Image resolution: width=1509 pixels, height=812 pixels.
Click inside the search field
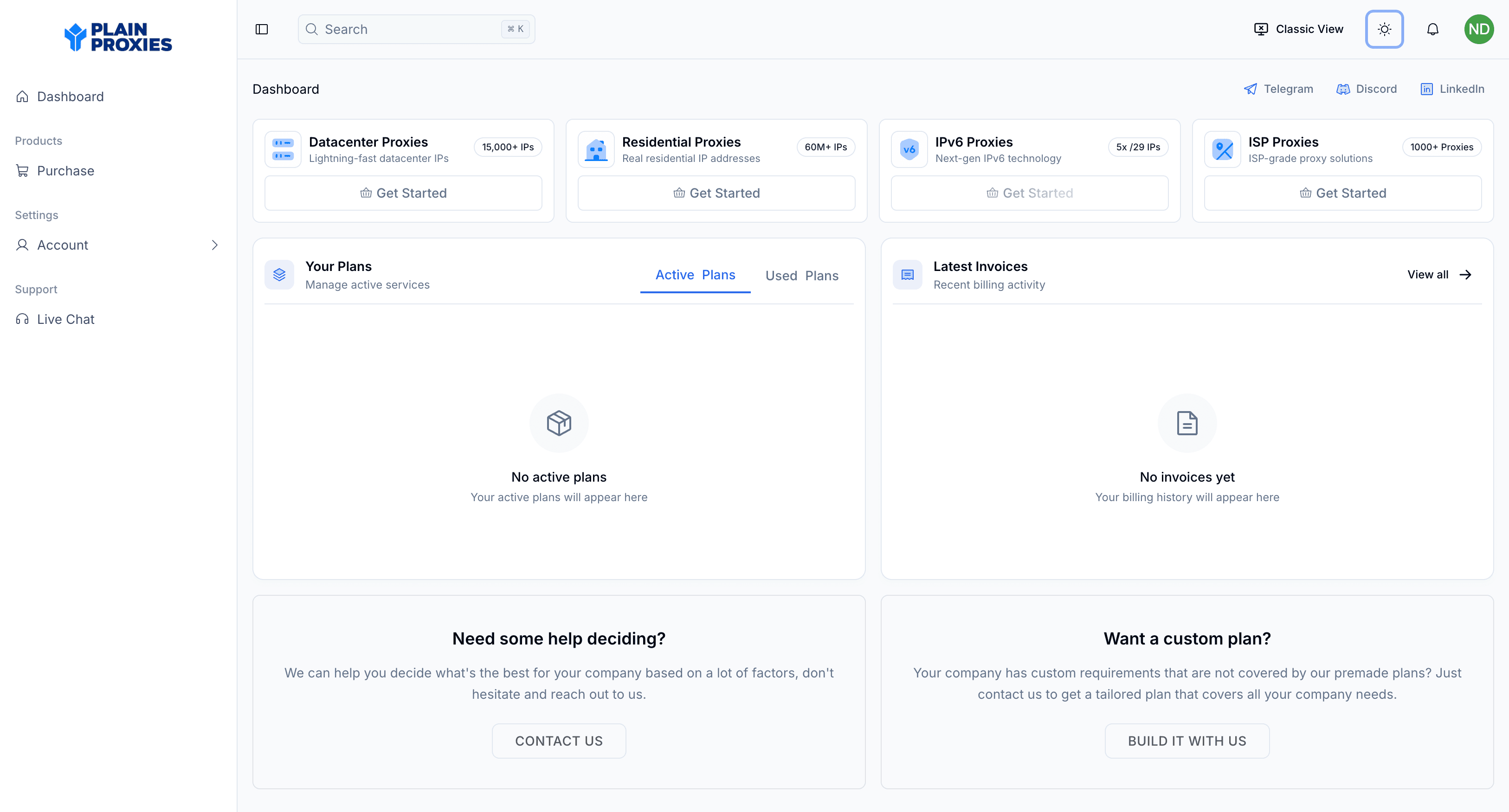click(410, 29)
